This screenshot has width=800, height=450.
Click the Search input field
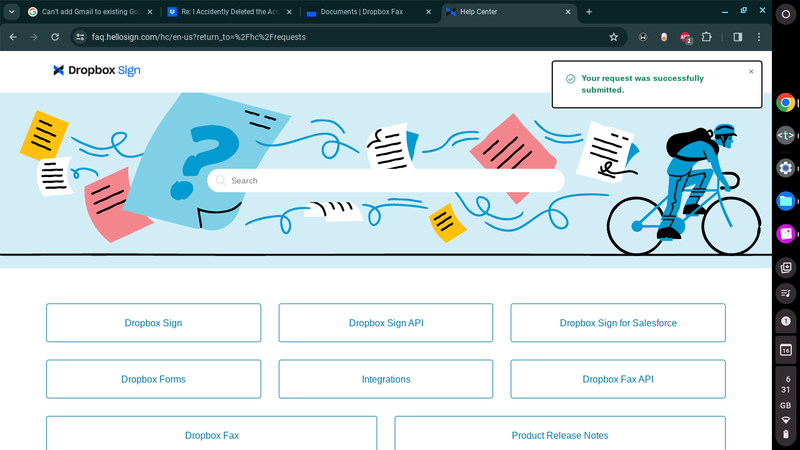click(386, 181)
